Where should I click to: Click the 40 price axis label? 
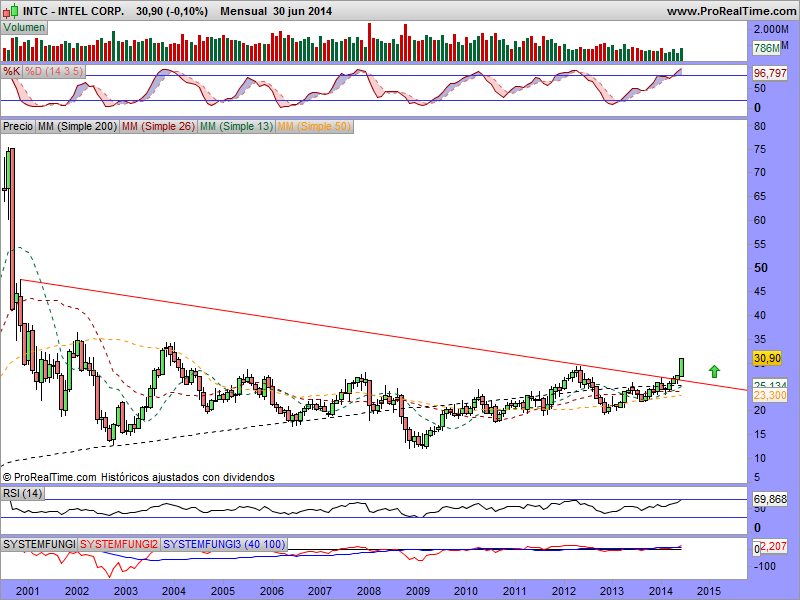pos(760,315)
